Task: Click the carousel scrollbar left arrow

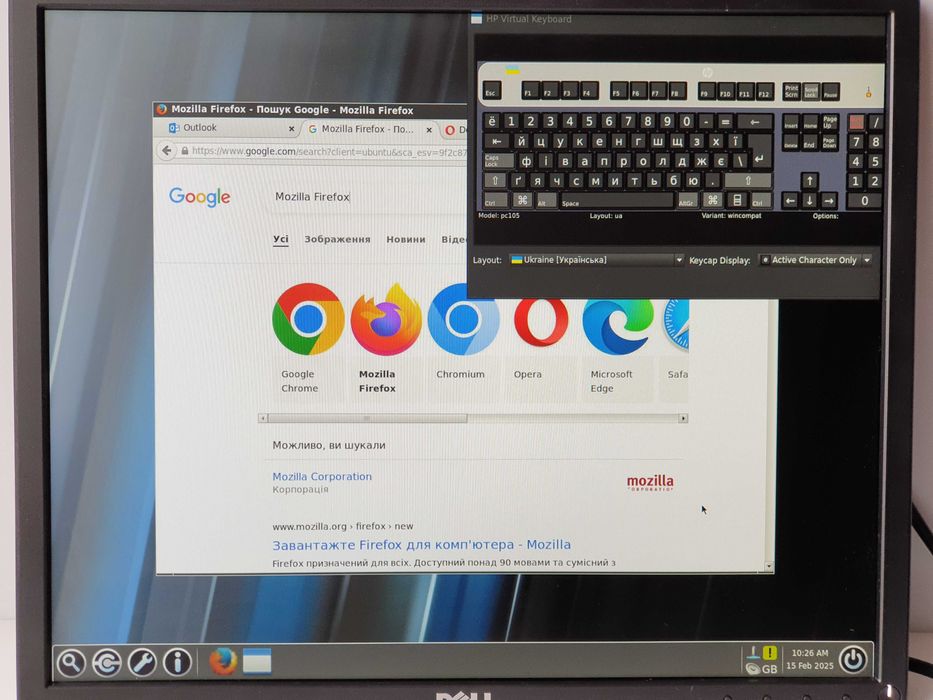Action: 262,418
